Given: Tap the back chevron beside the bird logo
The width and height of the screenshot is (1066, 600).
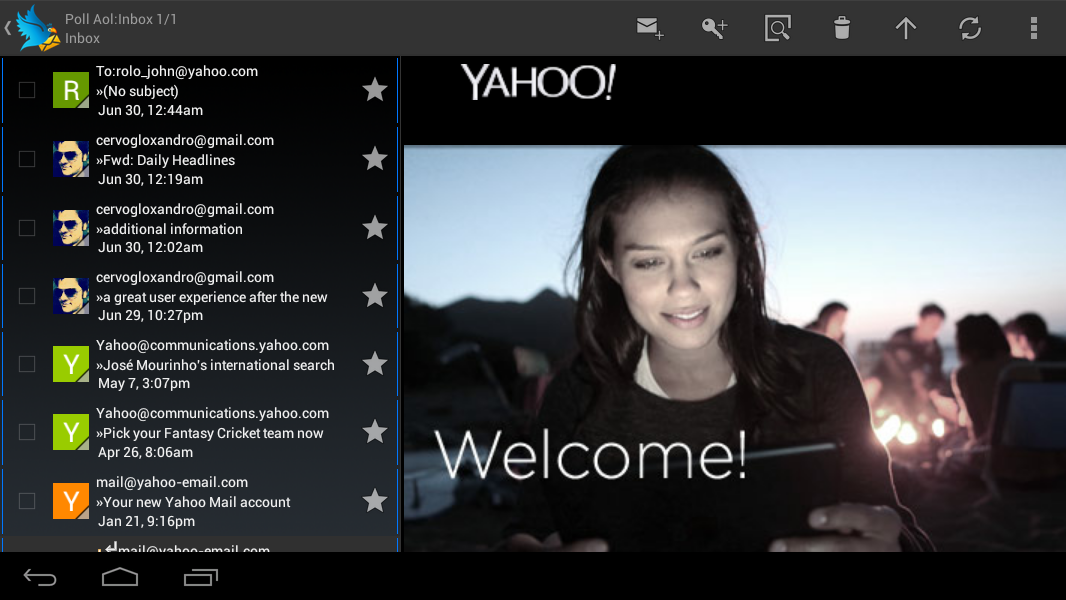Looking at the screenshot, I should click(7, 29).
